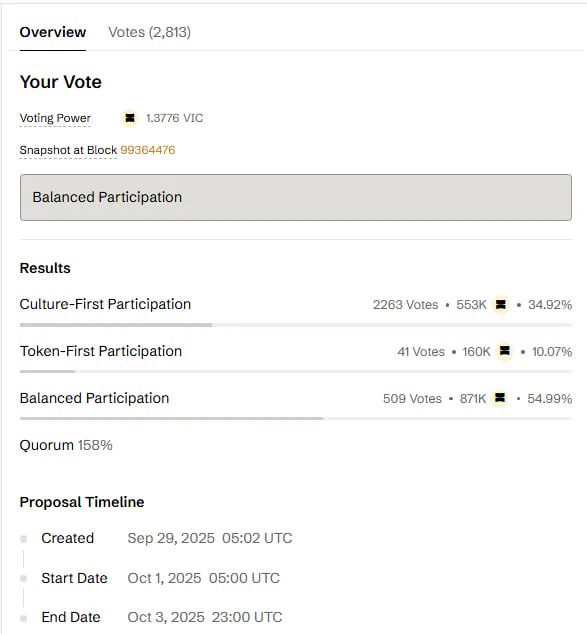Click the Voting Power label tooltip

coord(55,118)
